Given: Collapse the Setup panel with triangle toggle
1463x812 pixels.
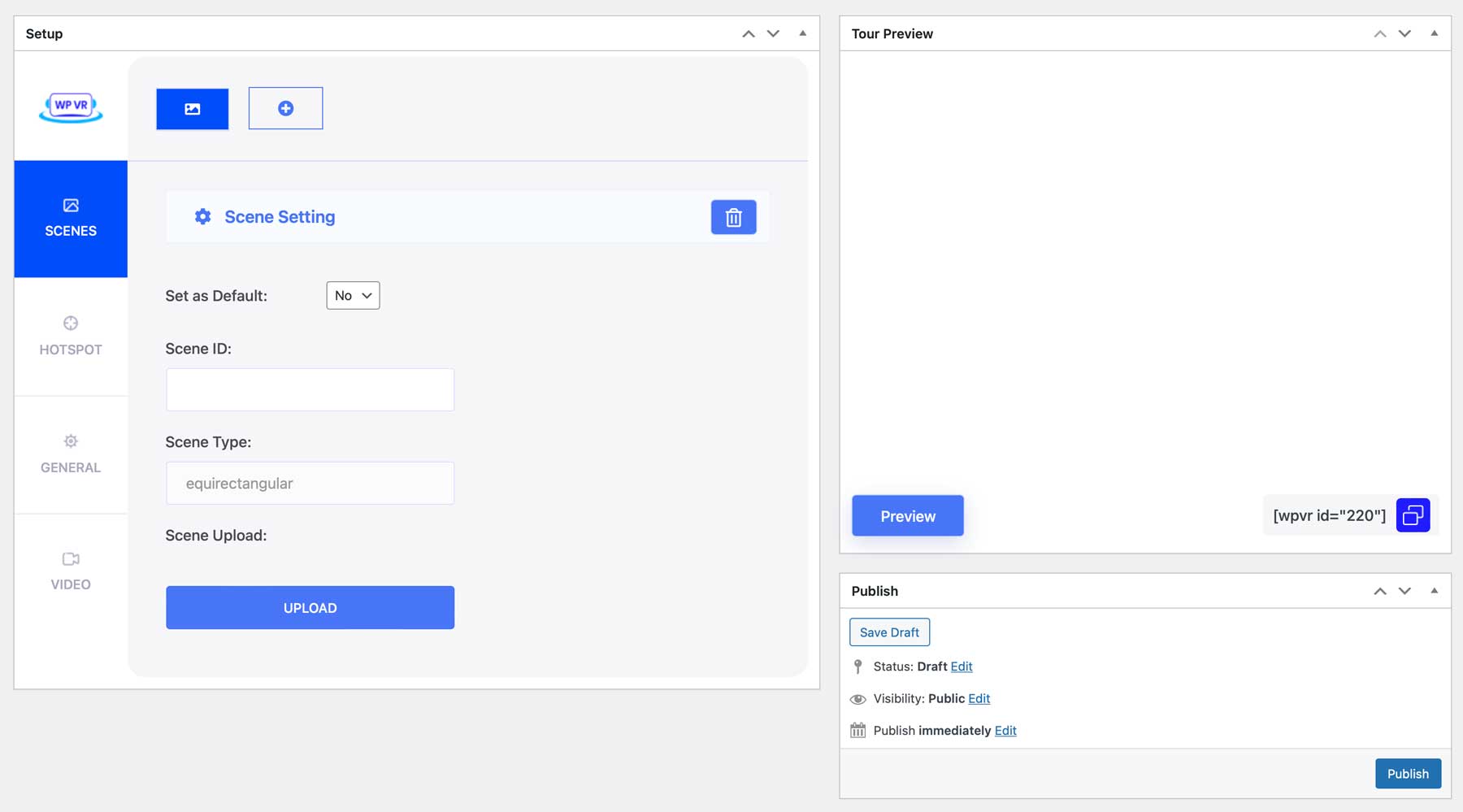Looking at the screenshot, I should point(803,33).
